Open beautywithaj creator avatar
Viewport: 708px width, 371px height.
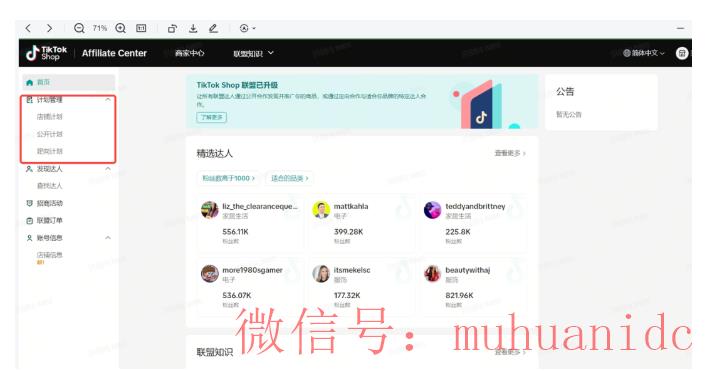point(433,274)
